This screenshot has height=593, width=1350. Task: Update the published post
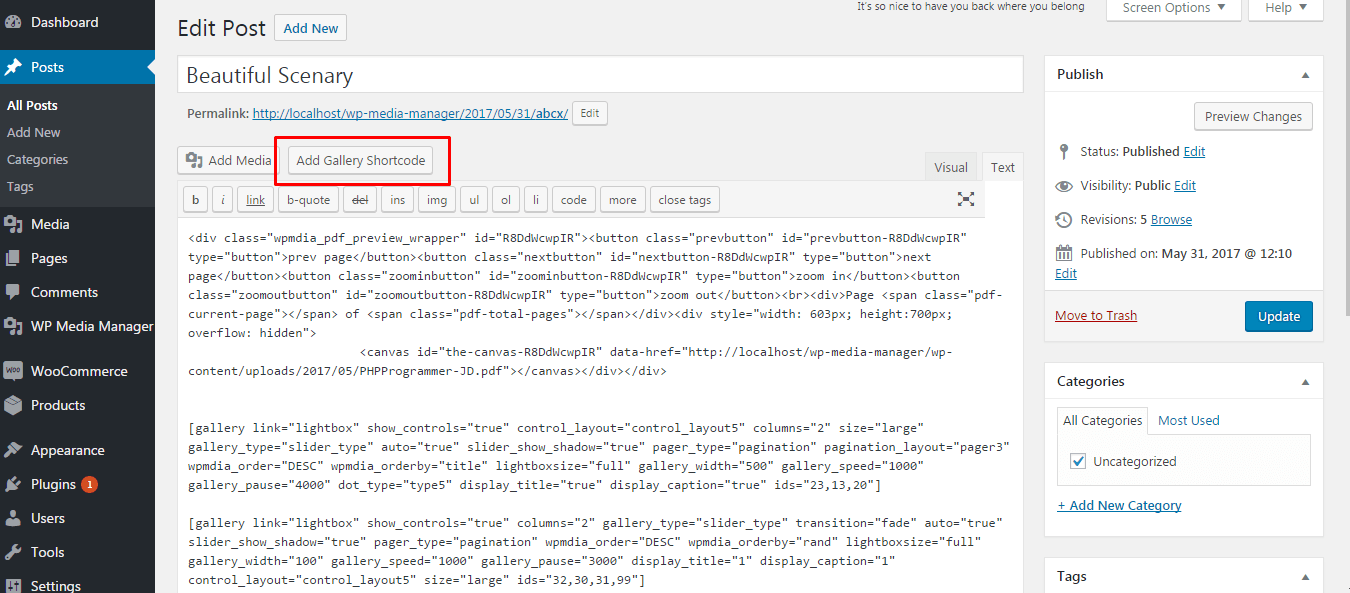point(1278,315)
